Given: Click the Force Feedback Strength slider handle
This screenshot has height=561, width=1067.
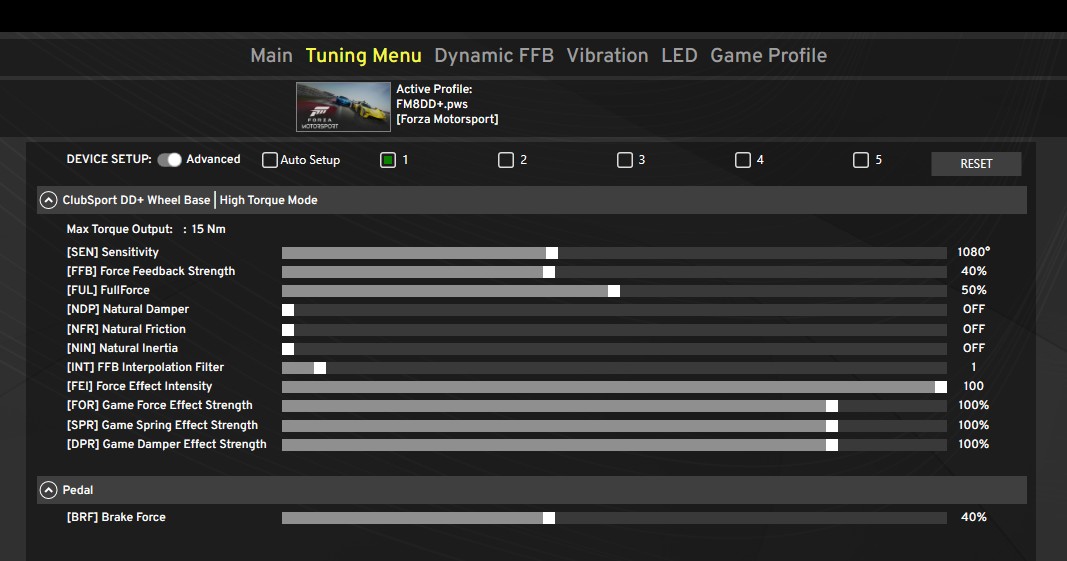Looking at the screenshot, I should (549, 272).
